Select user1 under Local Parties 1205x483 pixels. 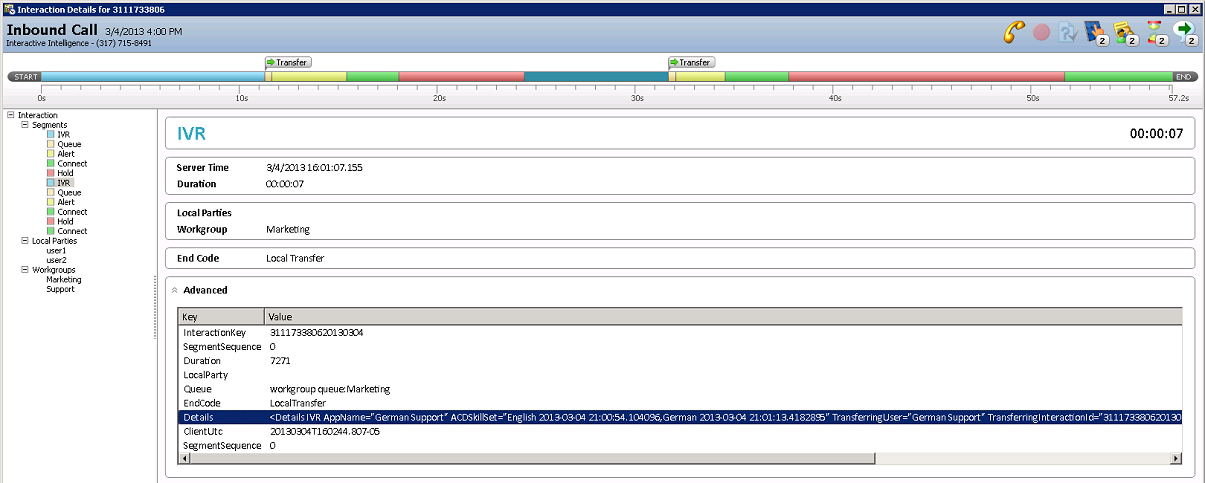point(56,250)
